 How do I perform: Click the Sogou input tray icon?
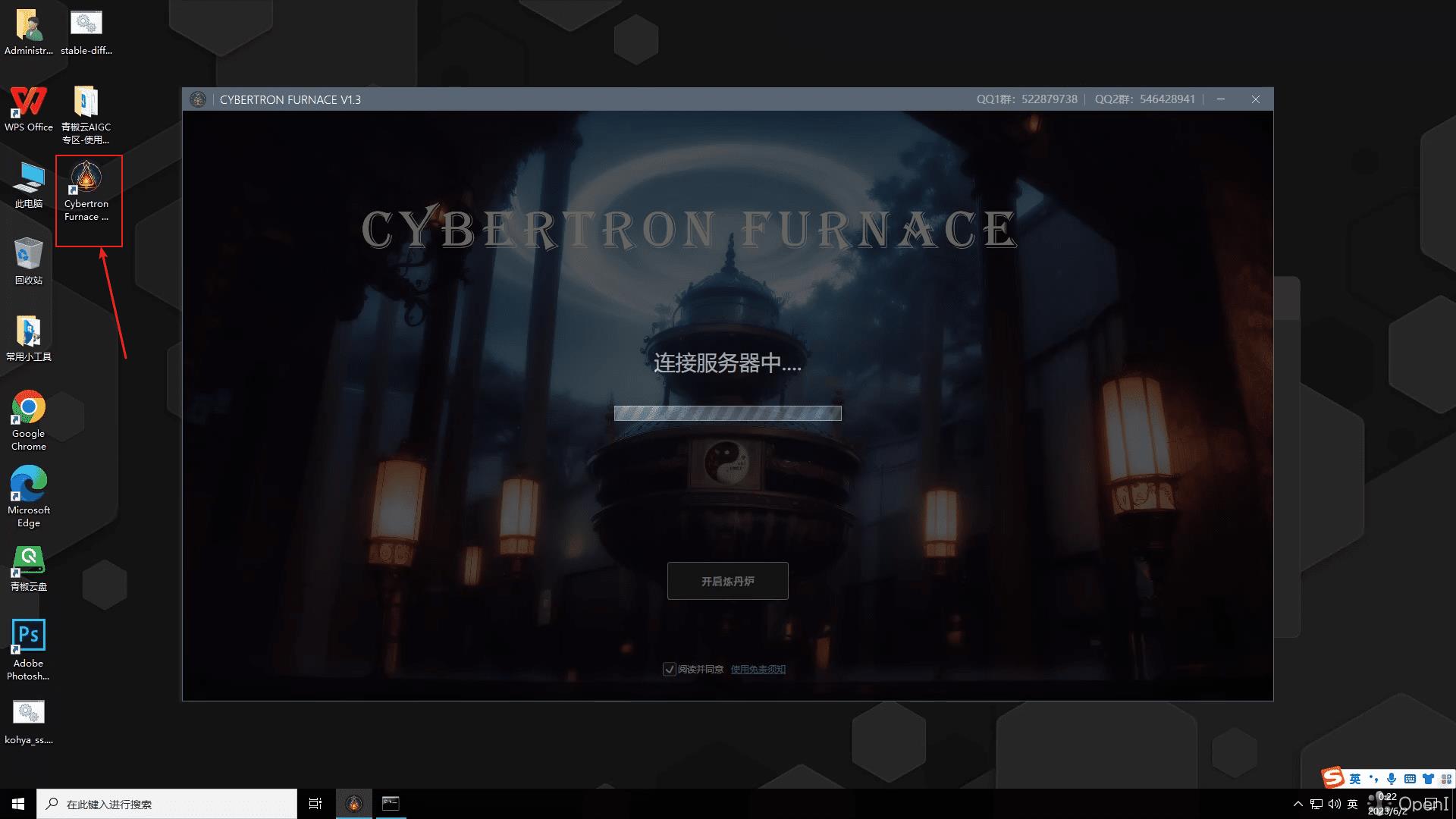[1334, 778]
